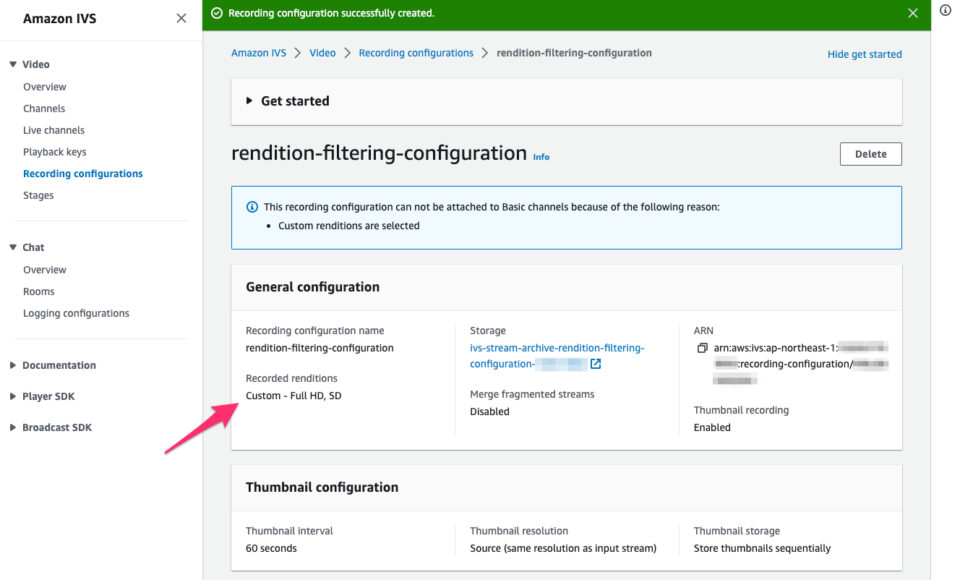The height and width of the screenshot is (580, 960).
Task: Select Recording configurations in sidebar
Action: [83, 174]
